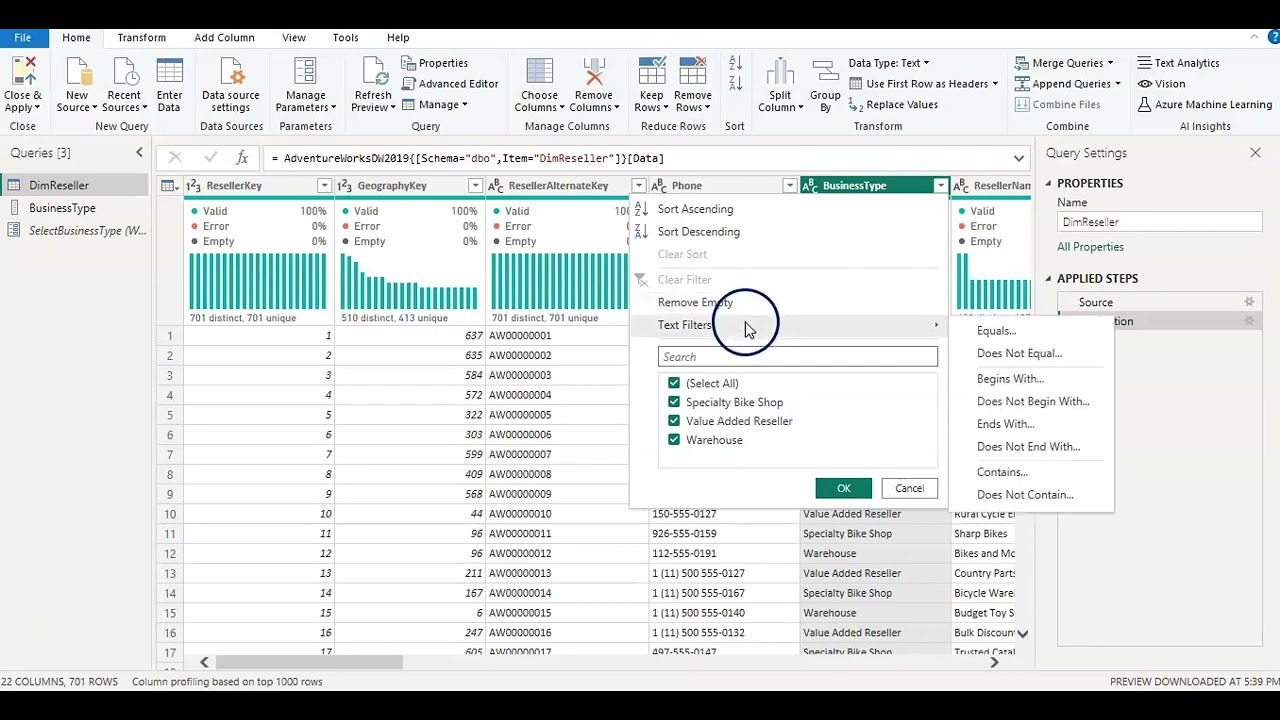Open Text Analytics AI insight
The width and height of the screenshot is (1280, 720).
pos(1178,63)
